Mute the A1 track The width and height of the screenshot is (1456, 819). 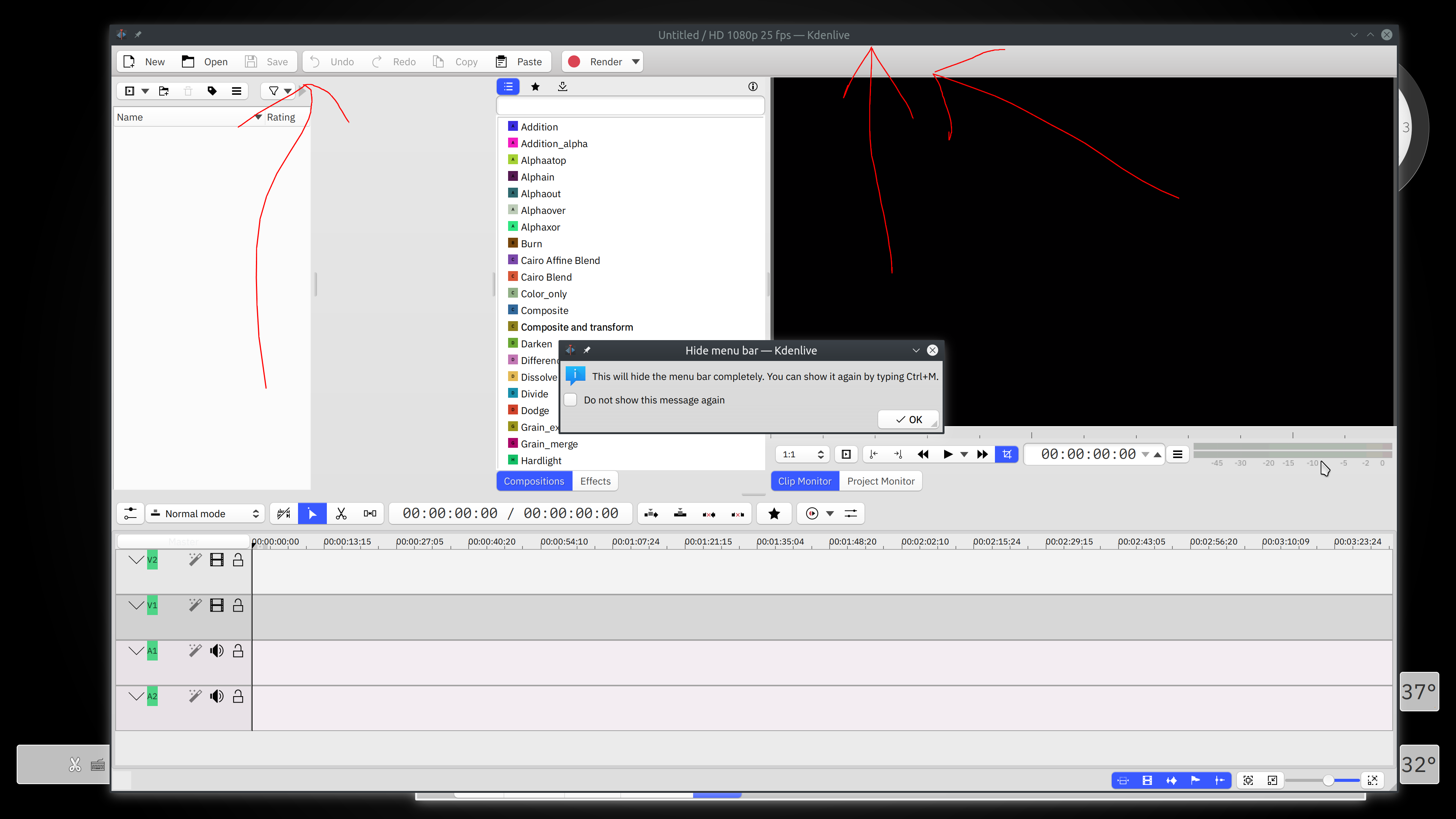217,651
